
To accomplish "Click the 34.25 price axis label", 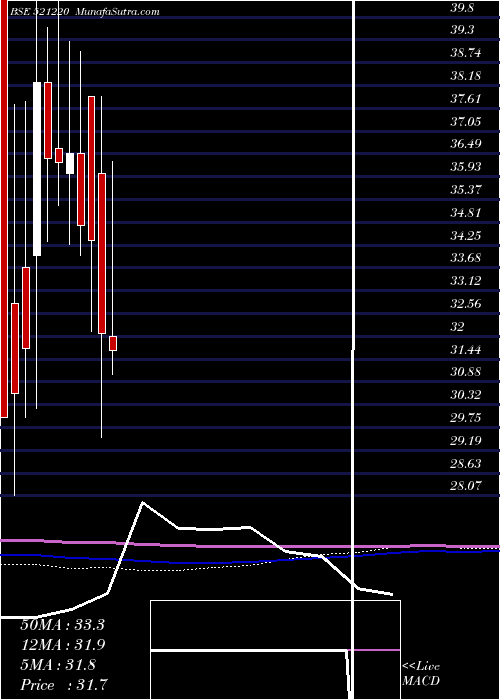I will pyautogui.click(x=465, y=235).
